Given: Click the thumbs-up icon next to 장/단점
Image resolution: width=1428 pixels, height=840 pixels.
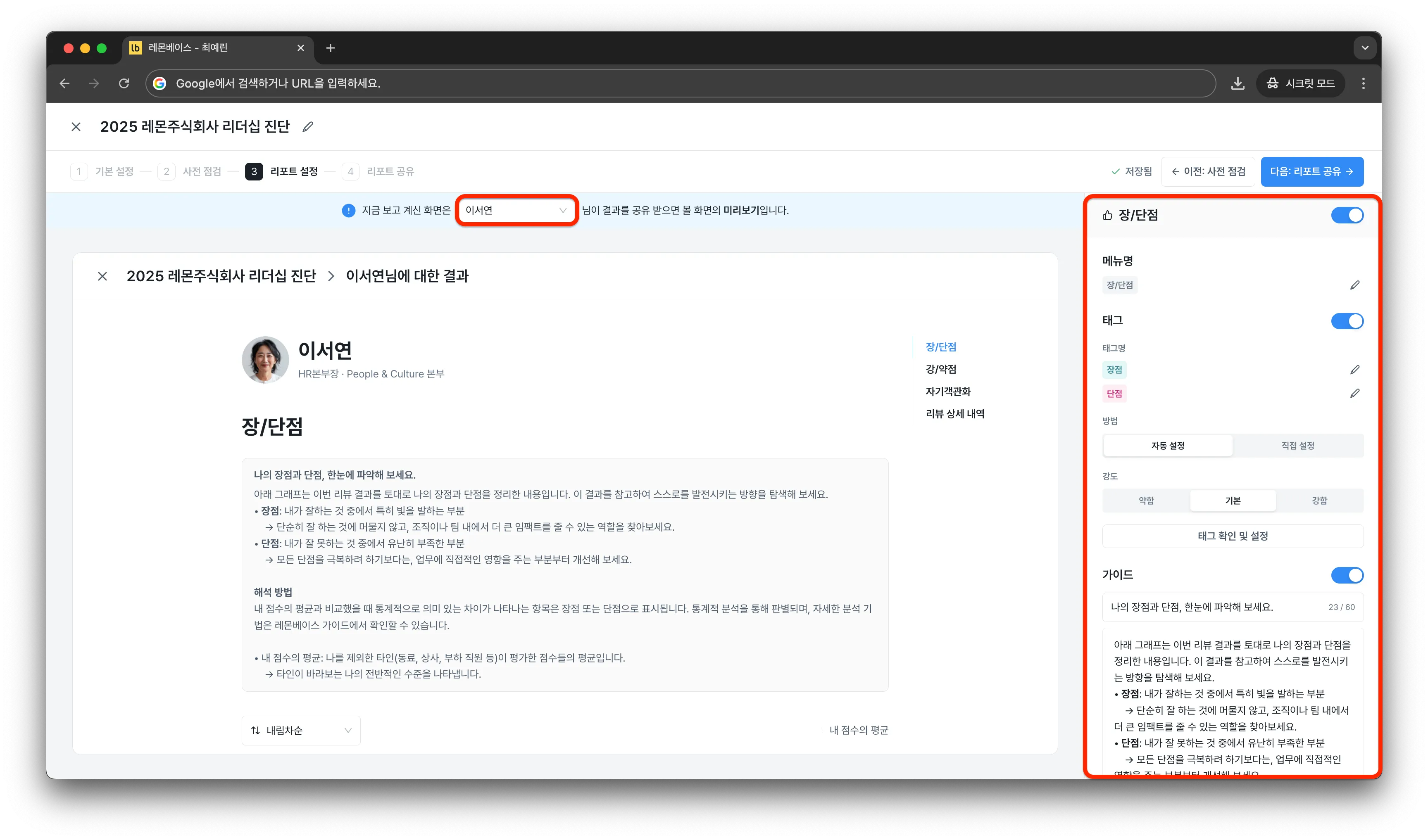Looking at the screenshot, I should point(1107,215).
